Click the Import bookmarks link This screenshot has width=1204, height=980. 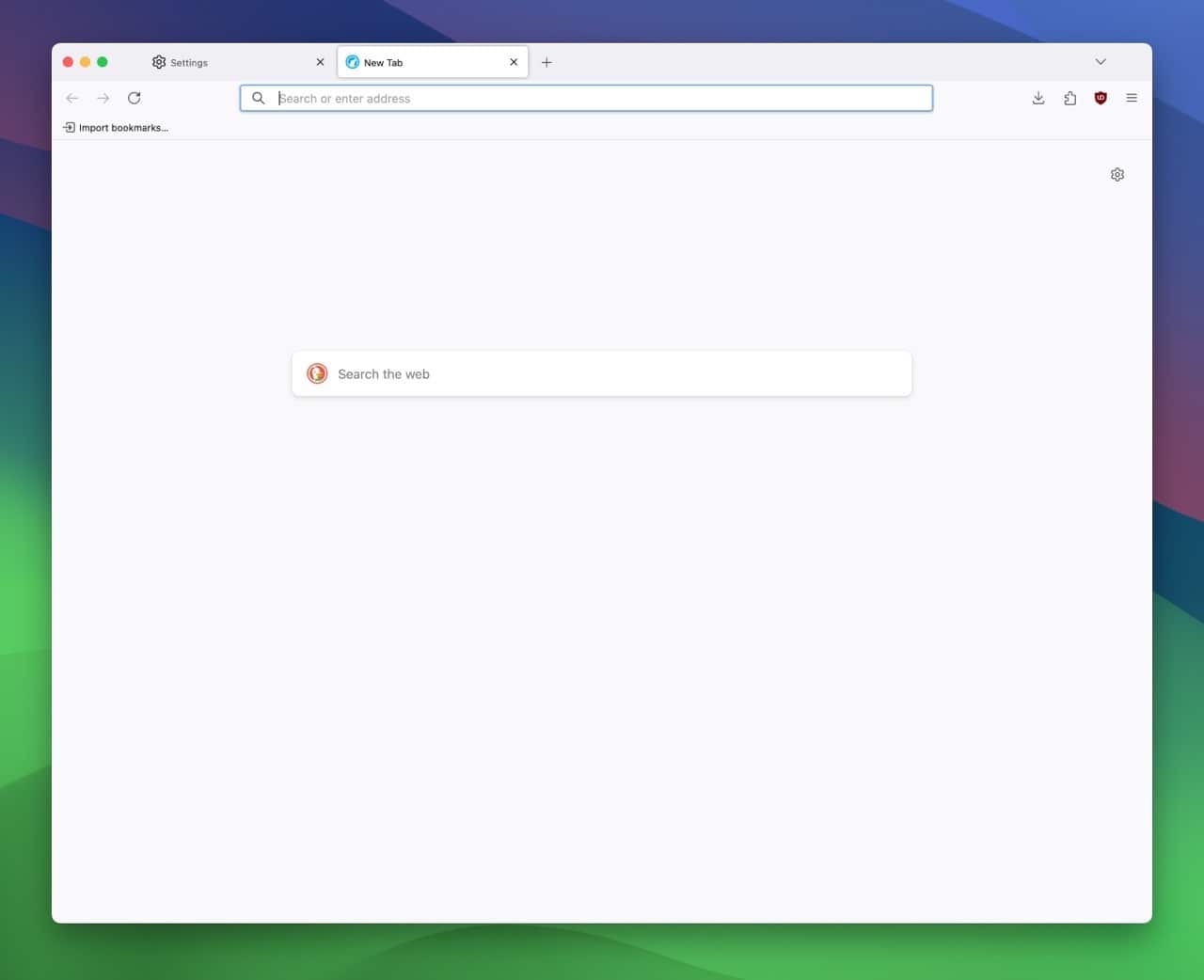pyautogui.click(x=115, y=127)
